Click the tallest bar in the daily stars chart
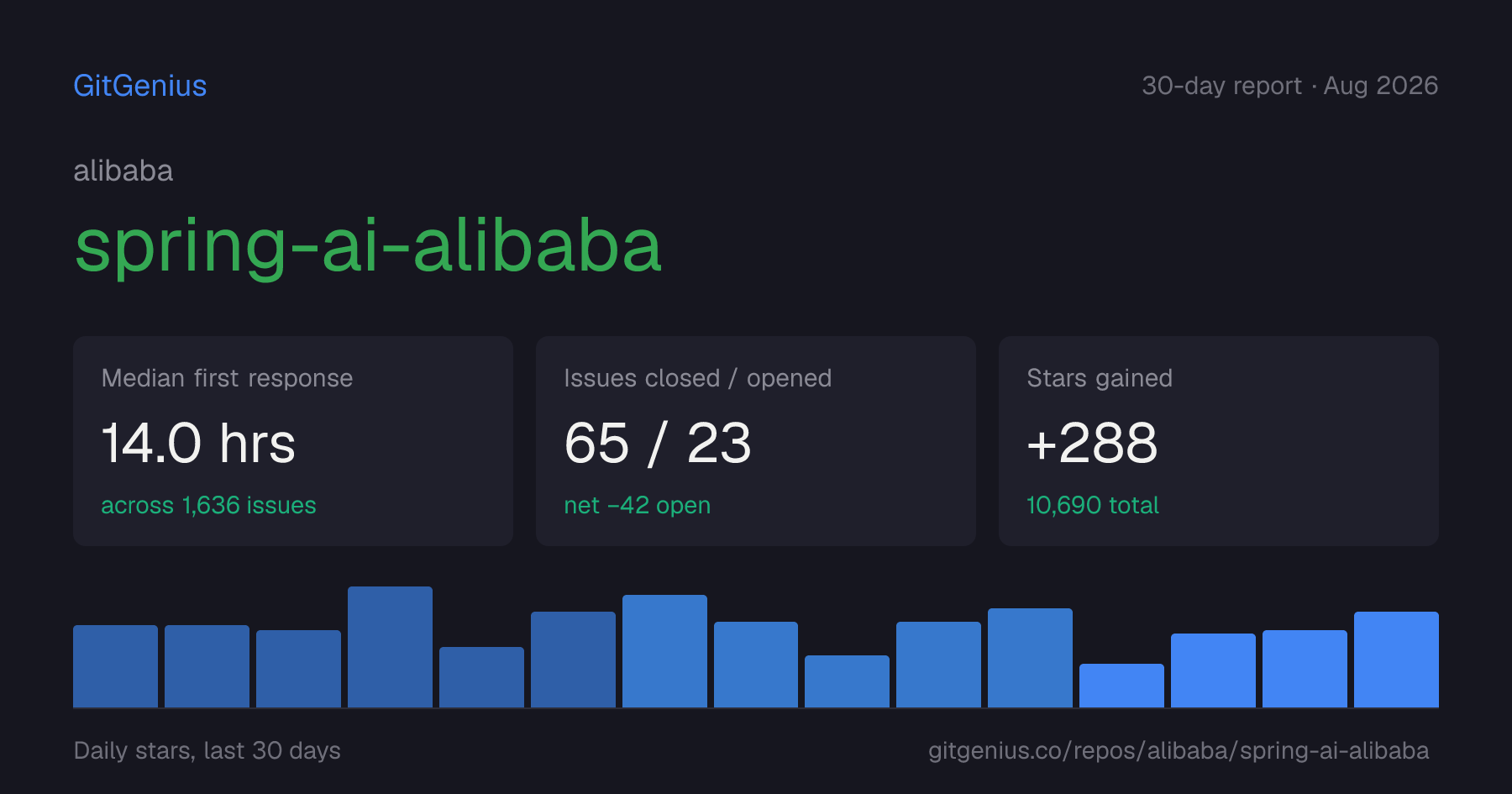This screenshot has height=794, width=1512. coord(390,647)
